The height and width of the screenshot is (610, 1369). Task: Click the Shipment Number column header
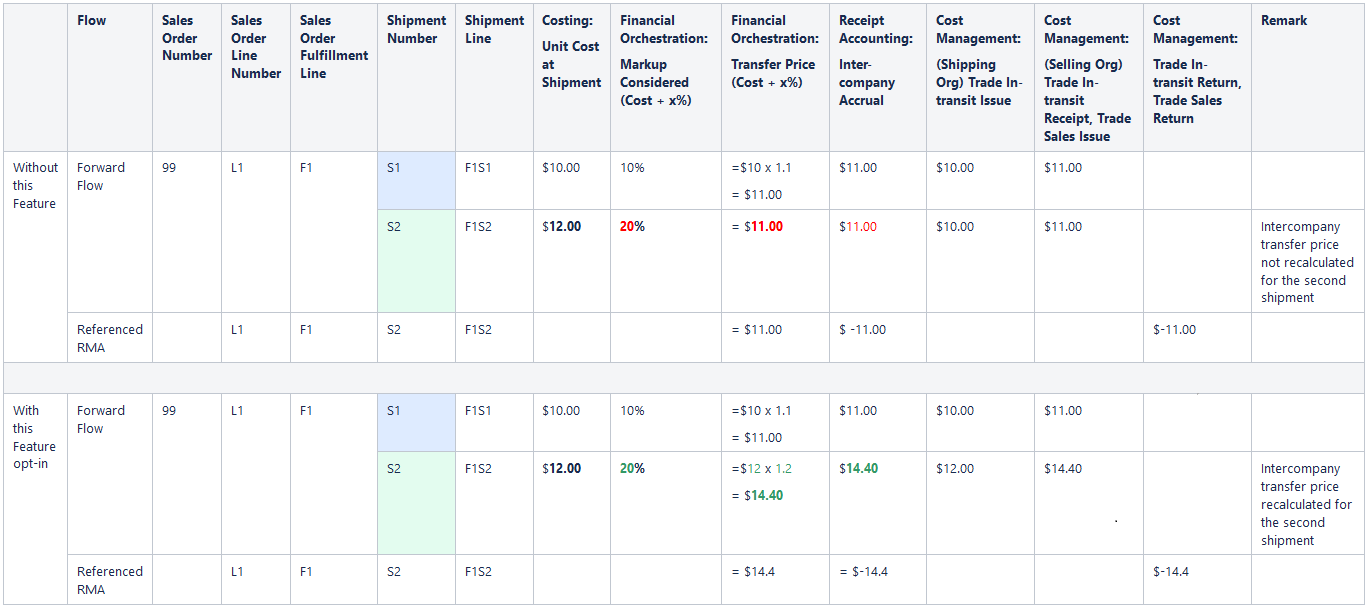click(x=416, y=29)
